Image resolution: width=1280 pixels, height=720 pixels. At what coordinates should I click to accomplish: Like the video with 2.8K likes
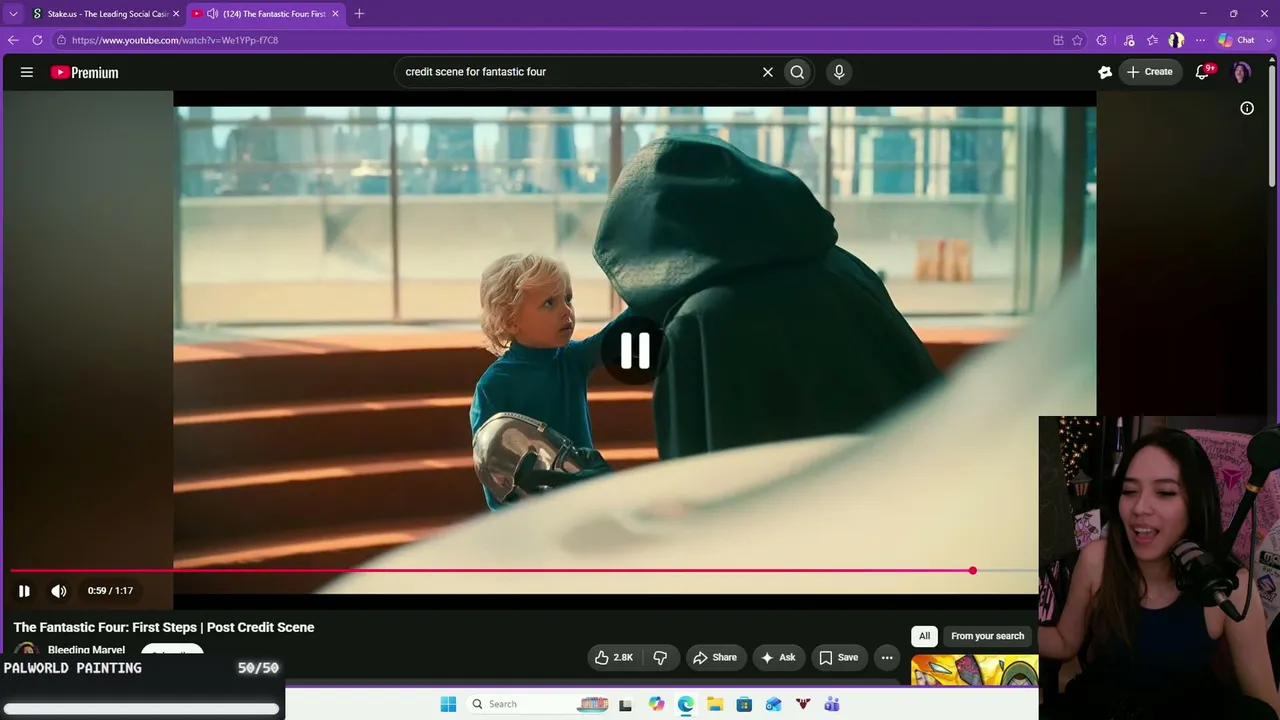coord(614,657)
